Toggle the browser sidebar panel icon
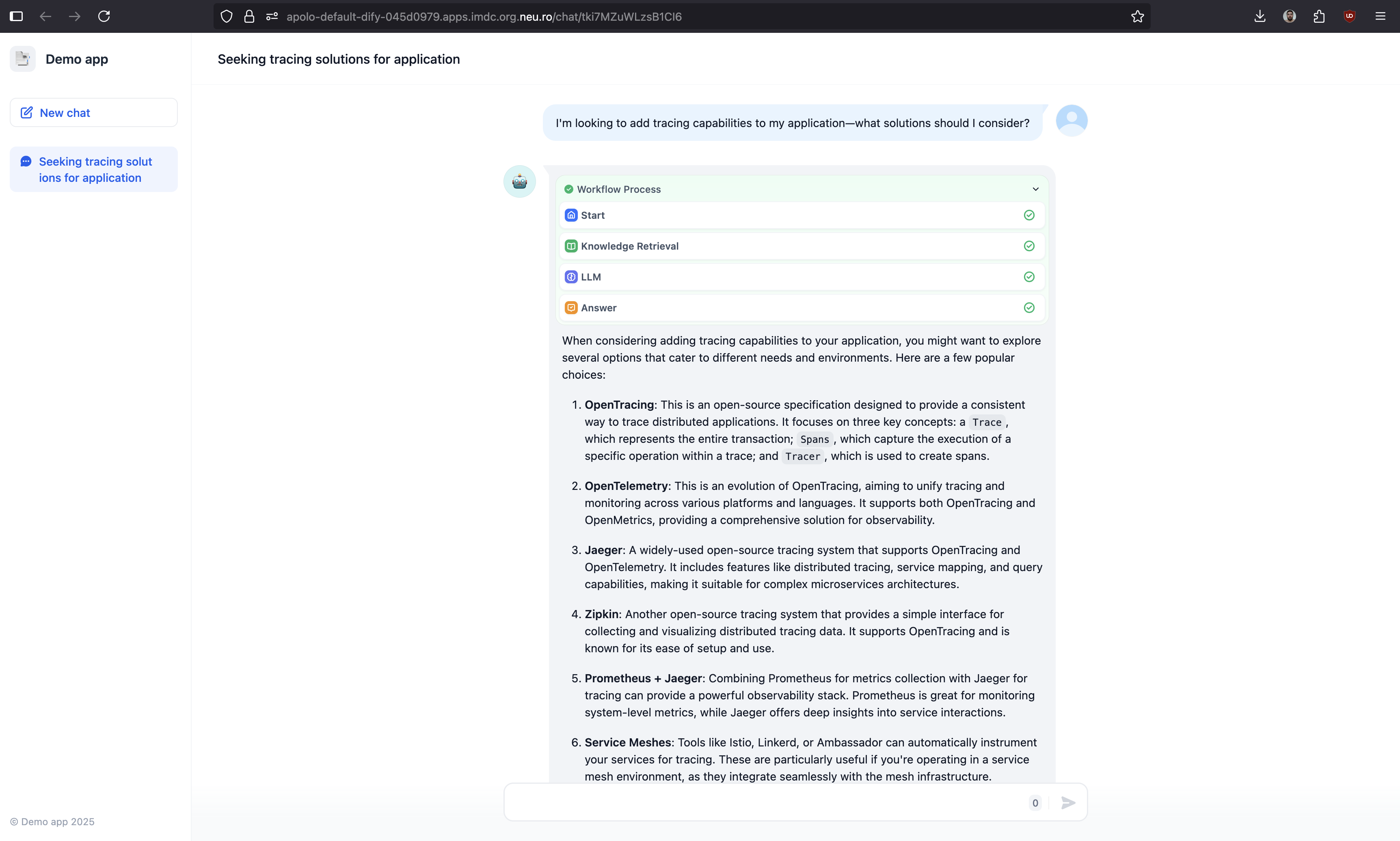1400x841 pixels. point(16,16)
